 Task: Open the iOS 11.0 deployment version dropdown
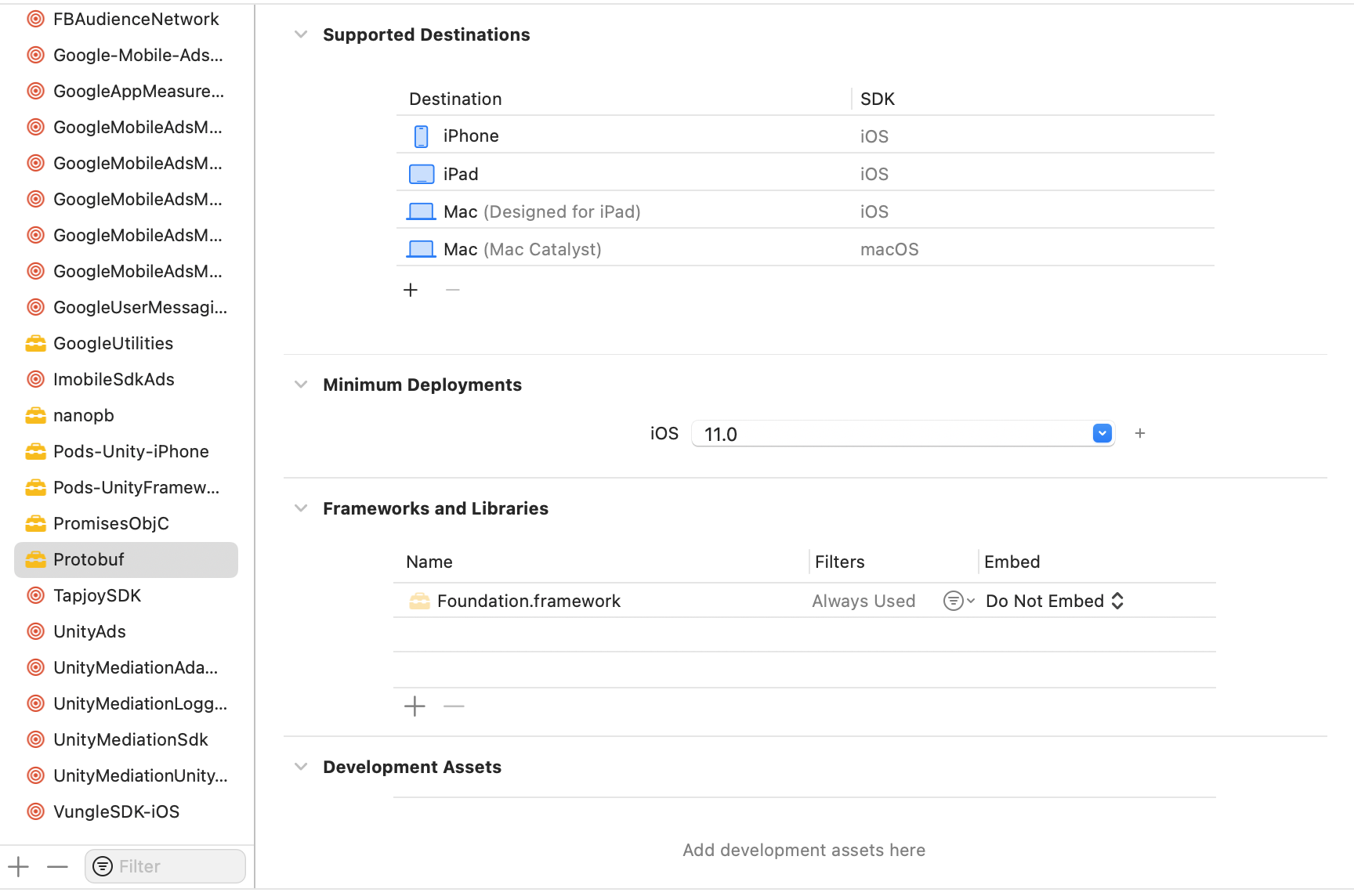point(1102,433)
